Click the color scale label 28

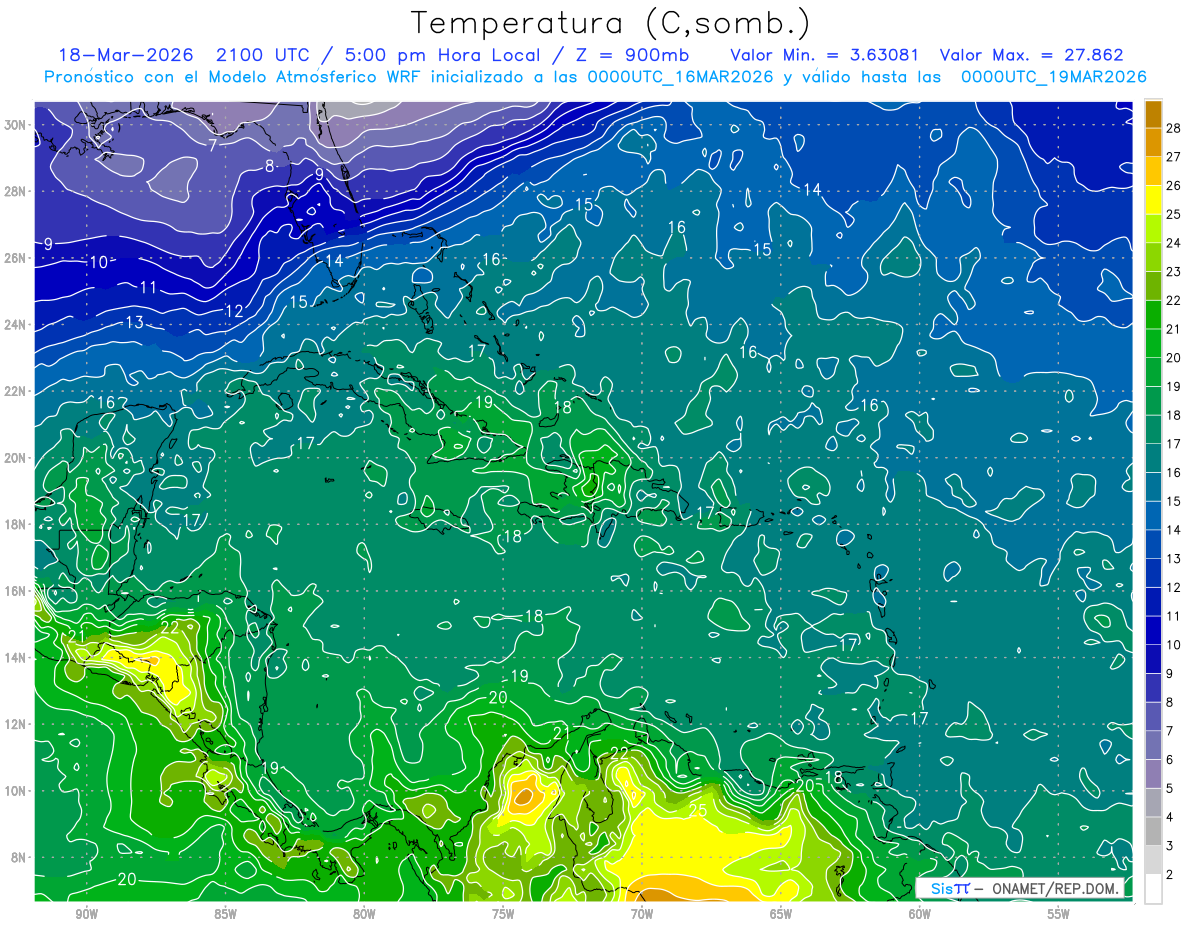1174,128
